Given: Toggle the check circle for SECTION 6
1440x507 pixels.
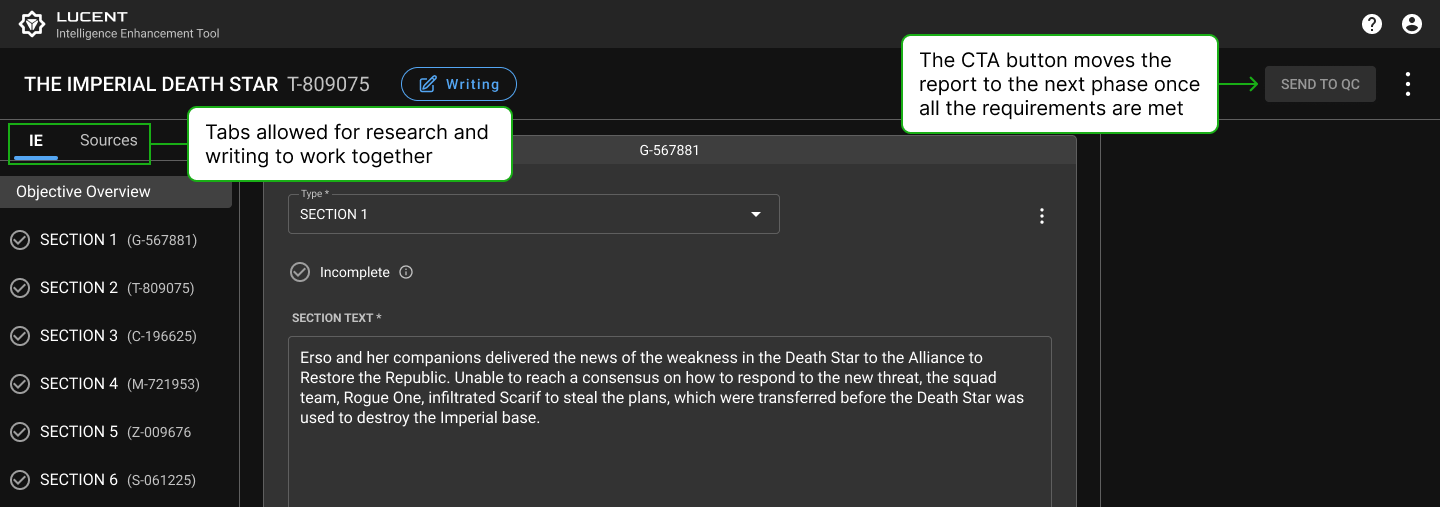Looking at the screenshot, I should (x=19, y=480).
